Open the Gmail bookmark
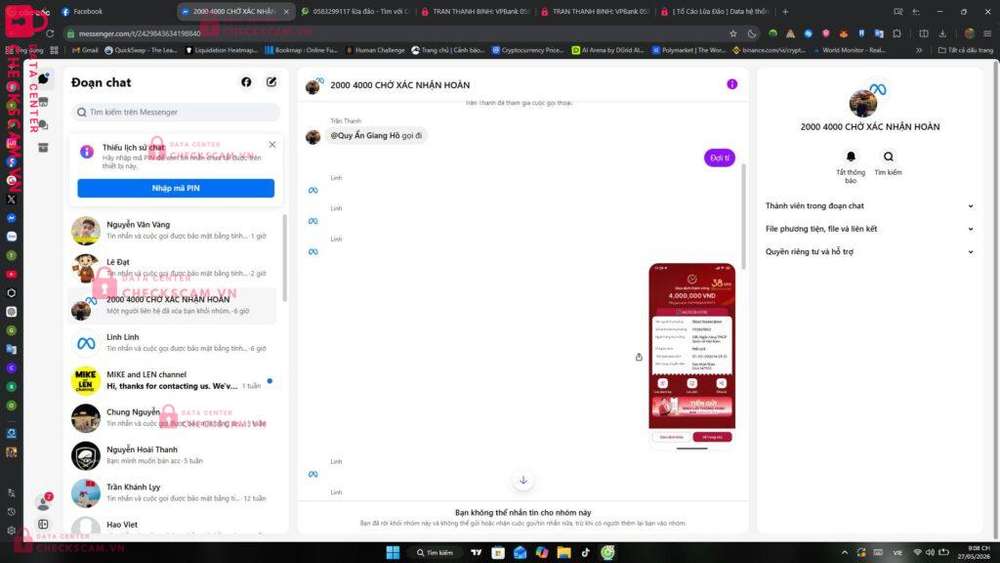 tap(85, 50)
